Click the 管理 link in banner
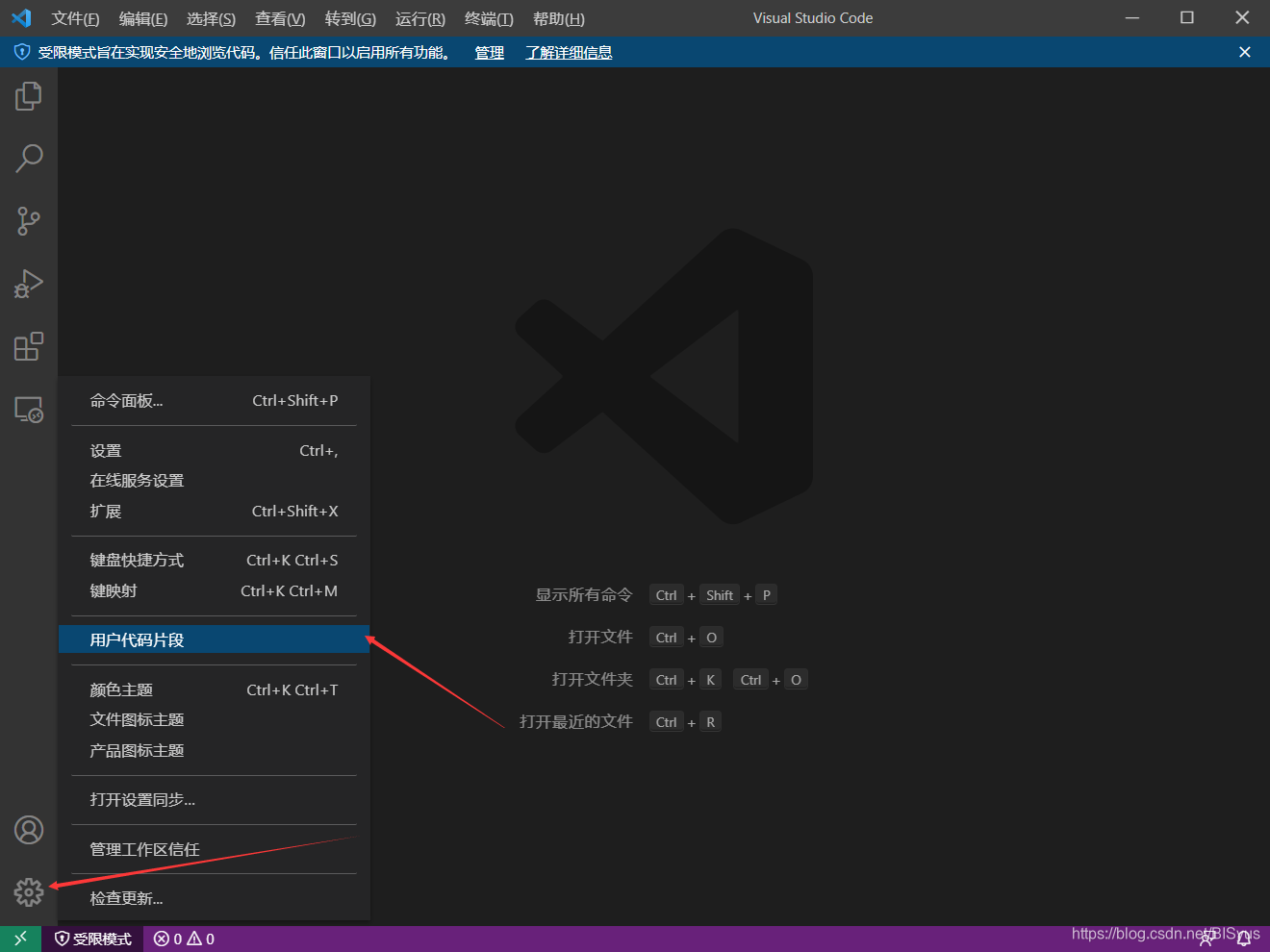 (x=490, y=53)
